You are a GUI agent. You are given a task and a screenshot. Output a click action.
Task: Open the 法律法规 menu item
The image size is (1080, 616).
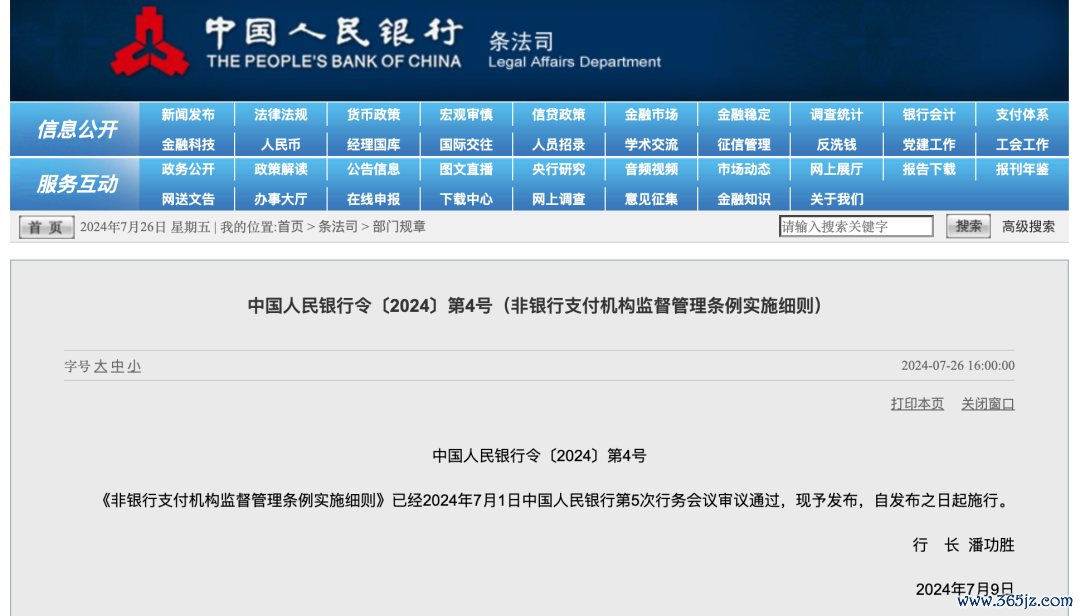[x=281, y=115]
